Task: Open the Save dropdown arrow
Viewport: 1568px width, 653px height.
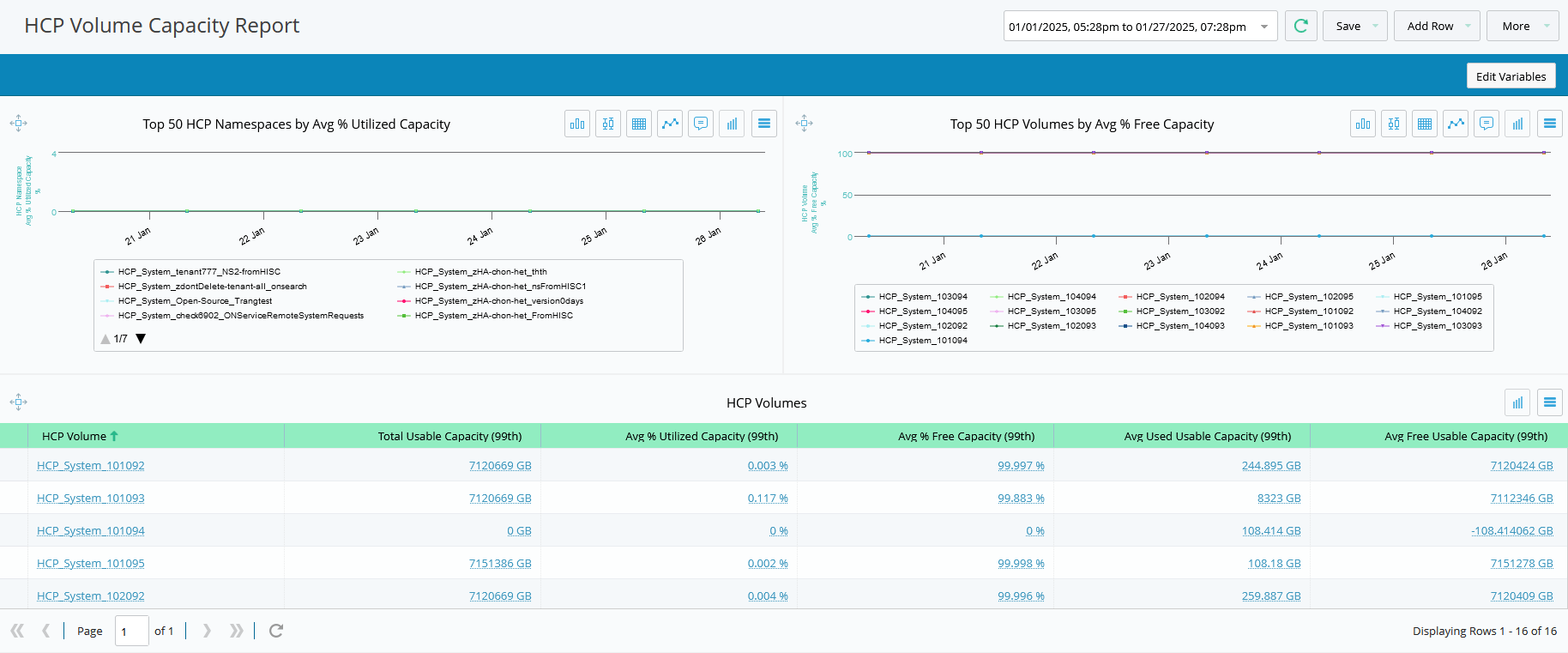Action: (1375, 26)
